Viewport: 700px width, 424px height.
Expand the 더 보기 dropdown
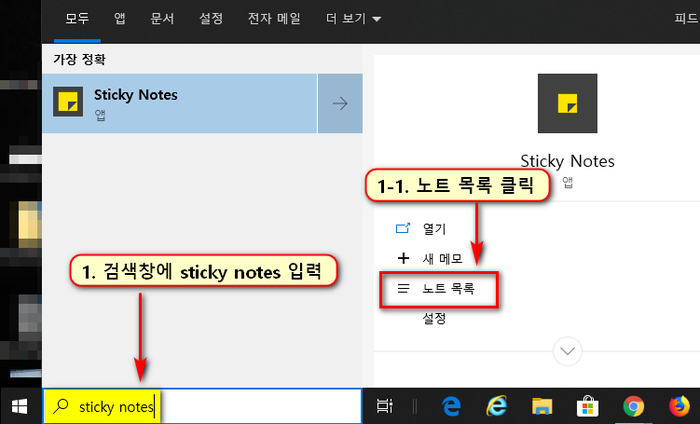[353, 19]
